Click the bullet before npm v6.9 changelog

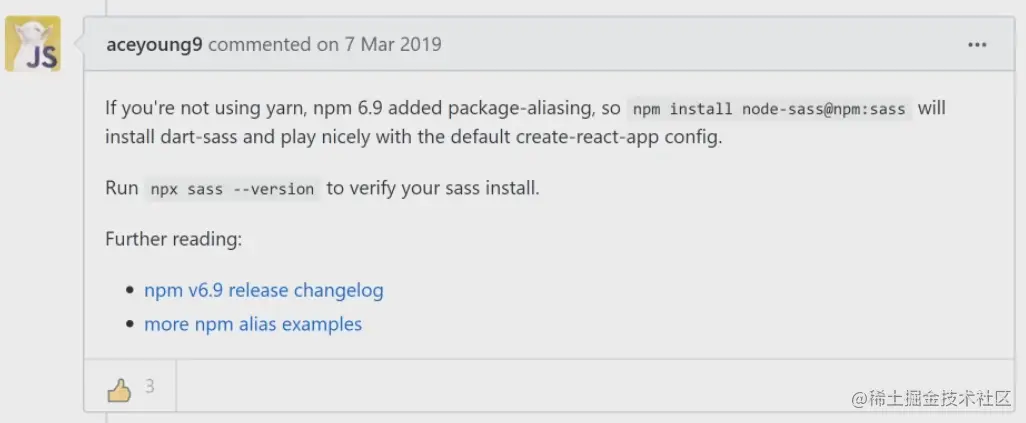tap(130, 291)
